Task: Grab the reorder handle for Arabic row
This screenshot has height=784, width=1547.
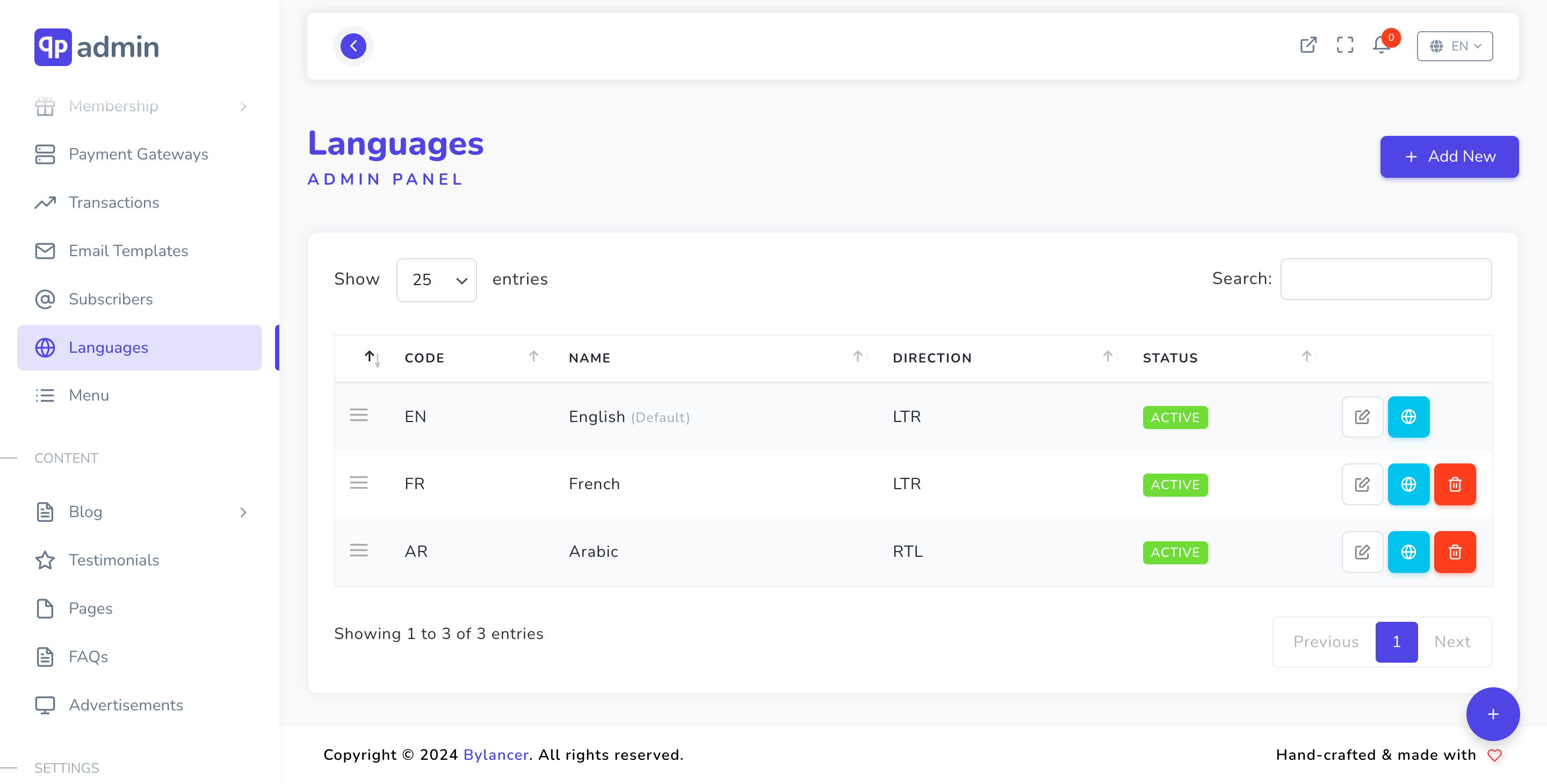Action: point(358,550)
